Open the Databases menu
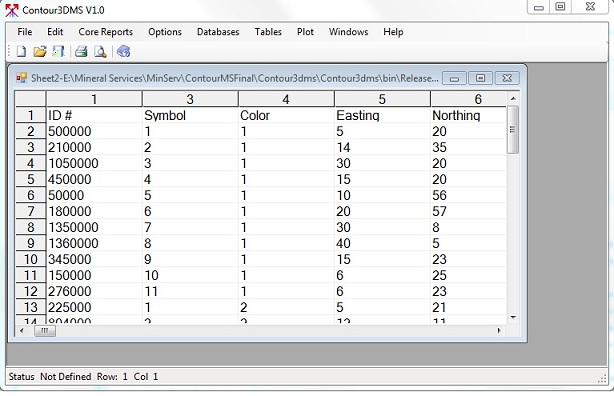The image size is (614, 396). [218, 32]
